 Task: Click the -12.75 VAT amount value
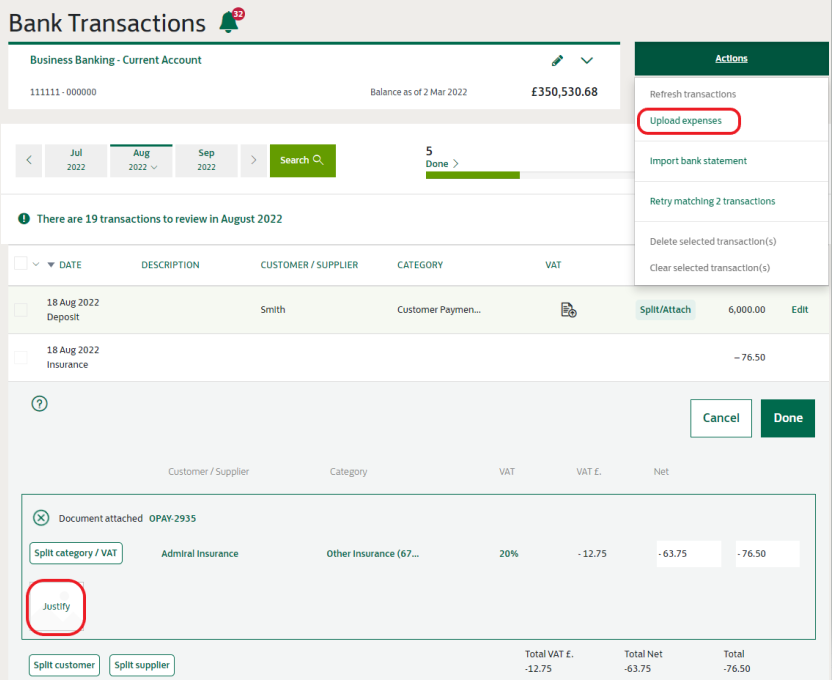click(x=592, y=554)
